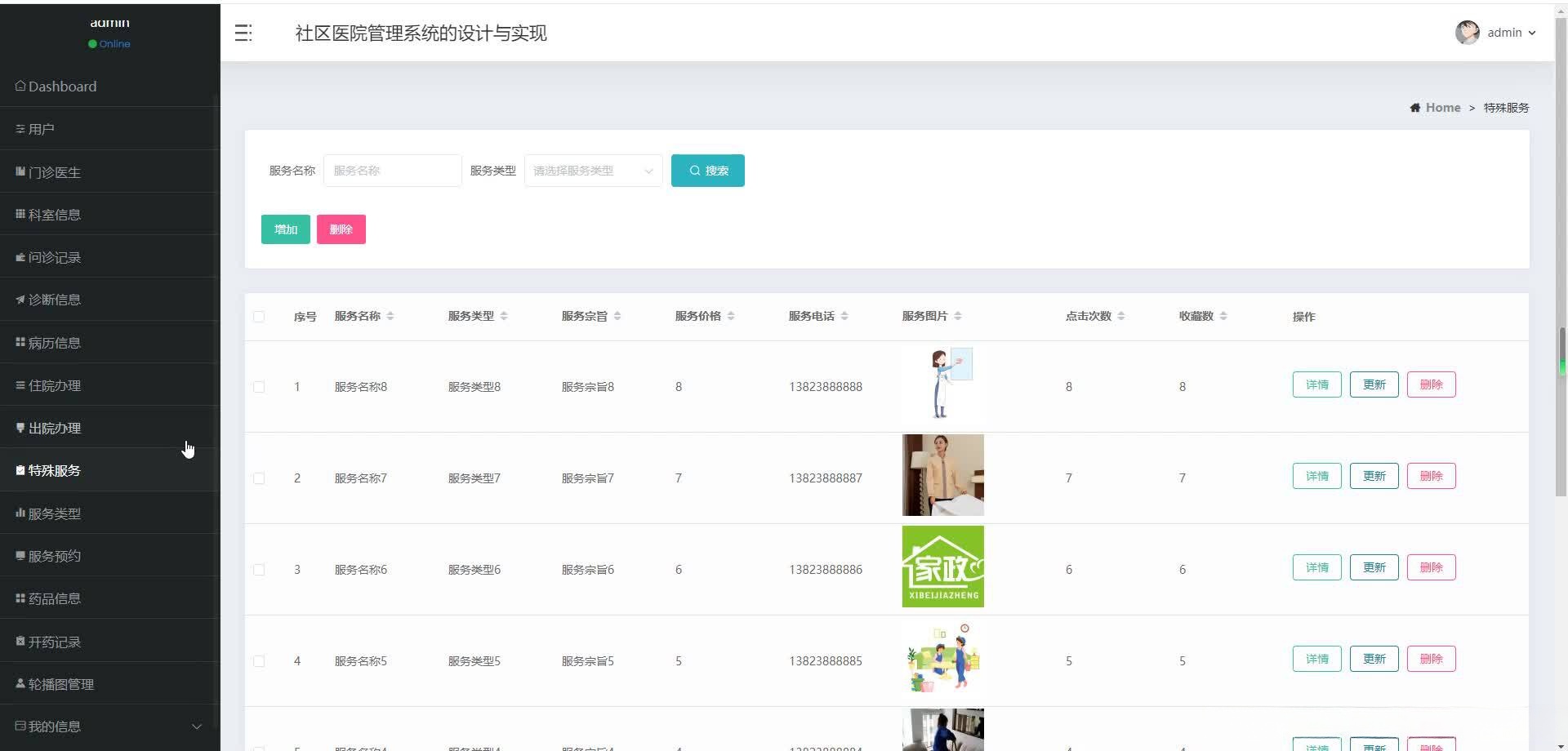View 详情 for 服务名称8
1568x751 pixels.
coord(1316,384)
